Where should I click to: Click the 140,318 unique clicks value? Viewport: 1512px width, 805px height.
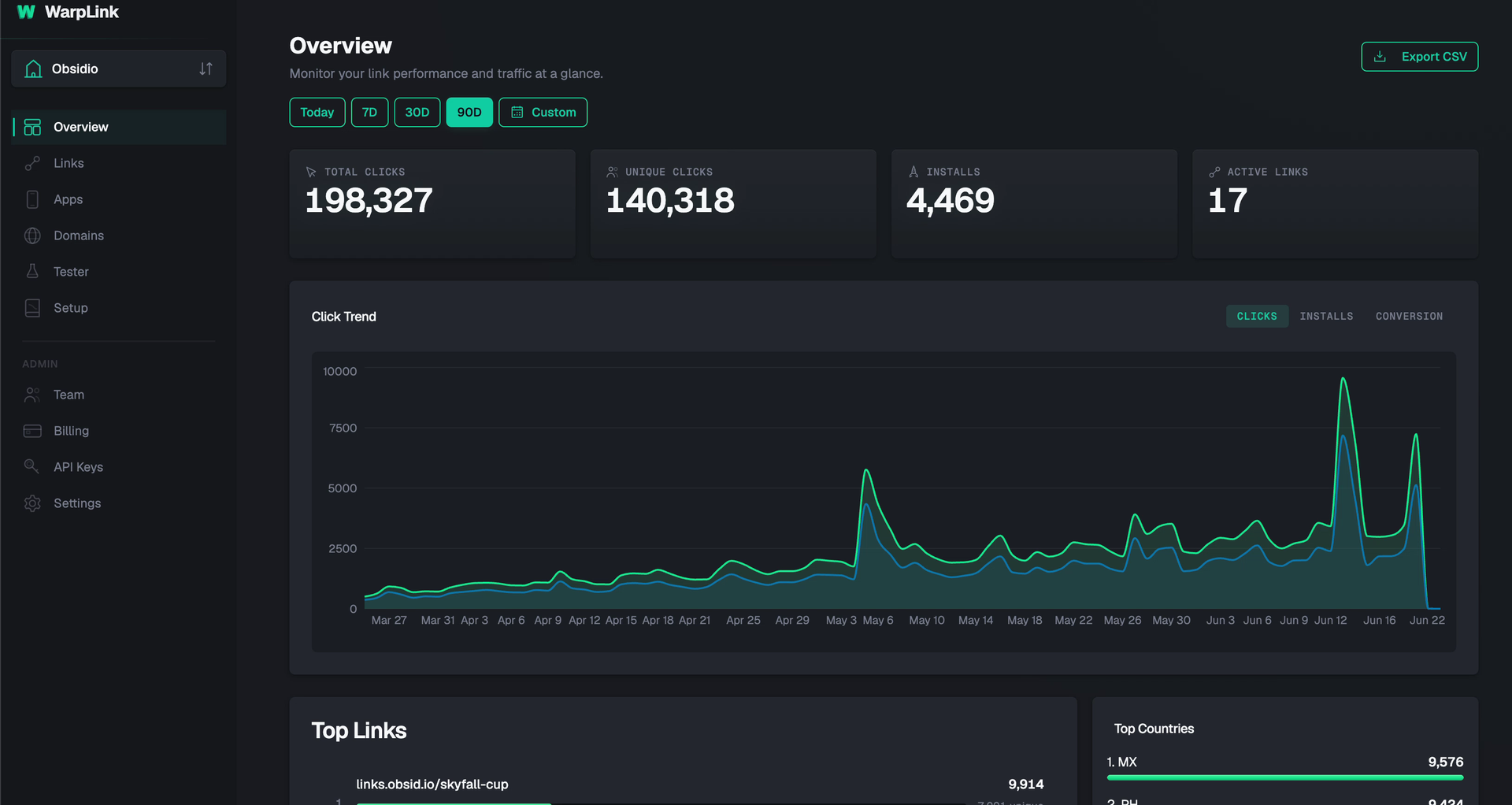coord(670,201)
